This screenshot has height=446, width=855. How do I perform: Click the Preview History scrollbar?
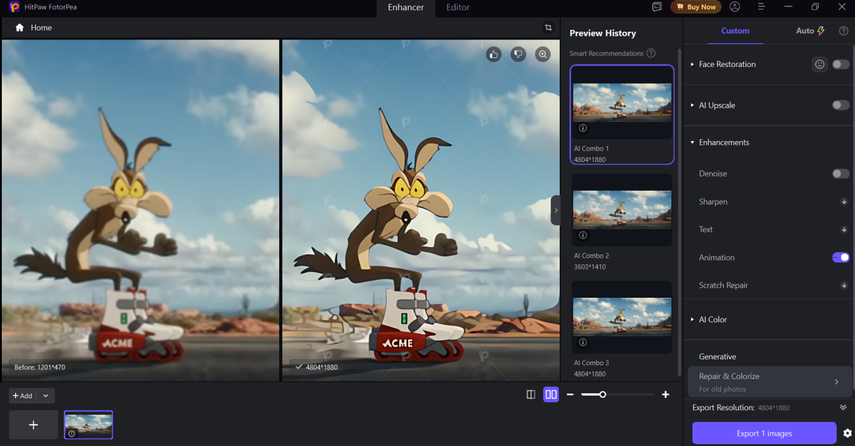[x=679, y=212]
